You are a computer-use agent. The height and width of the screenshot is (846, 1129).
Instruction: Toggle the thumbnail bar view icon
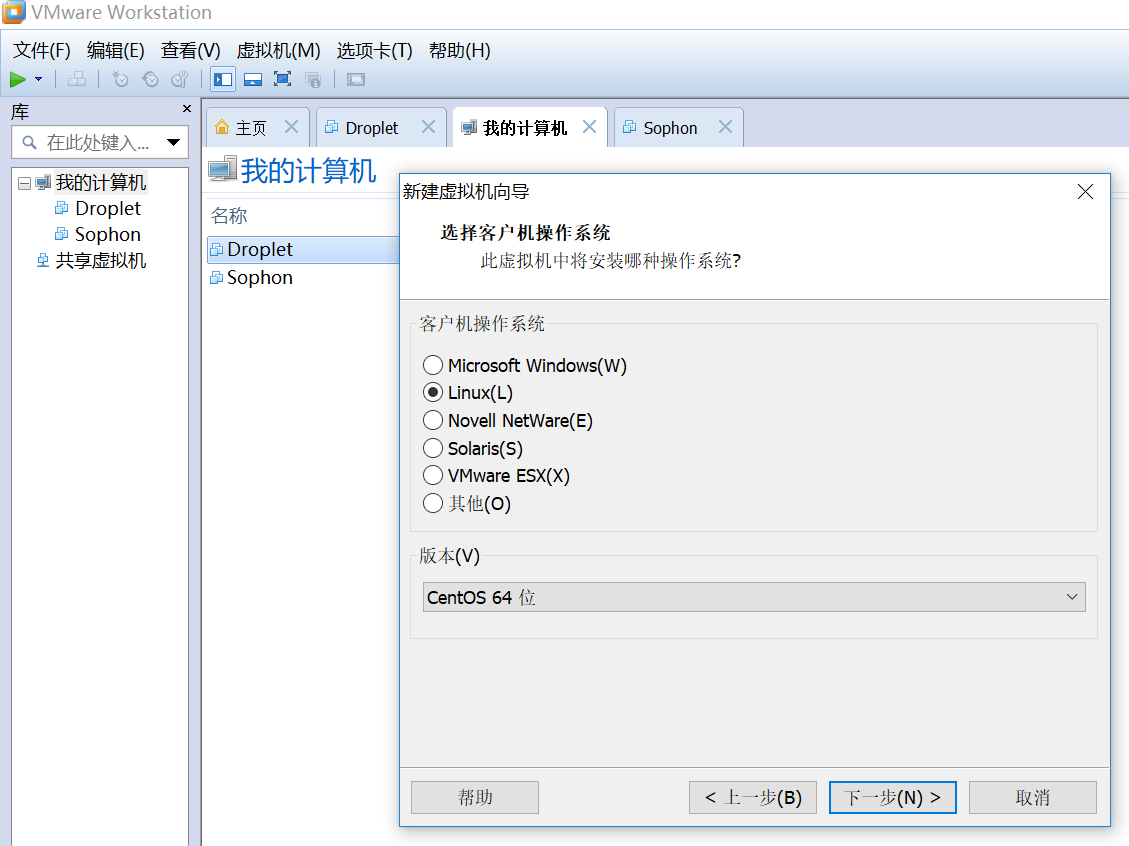tap(253, 79)
